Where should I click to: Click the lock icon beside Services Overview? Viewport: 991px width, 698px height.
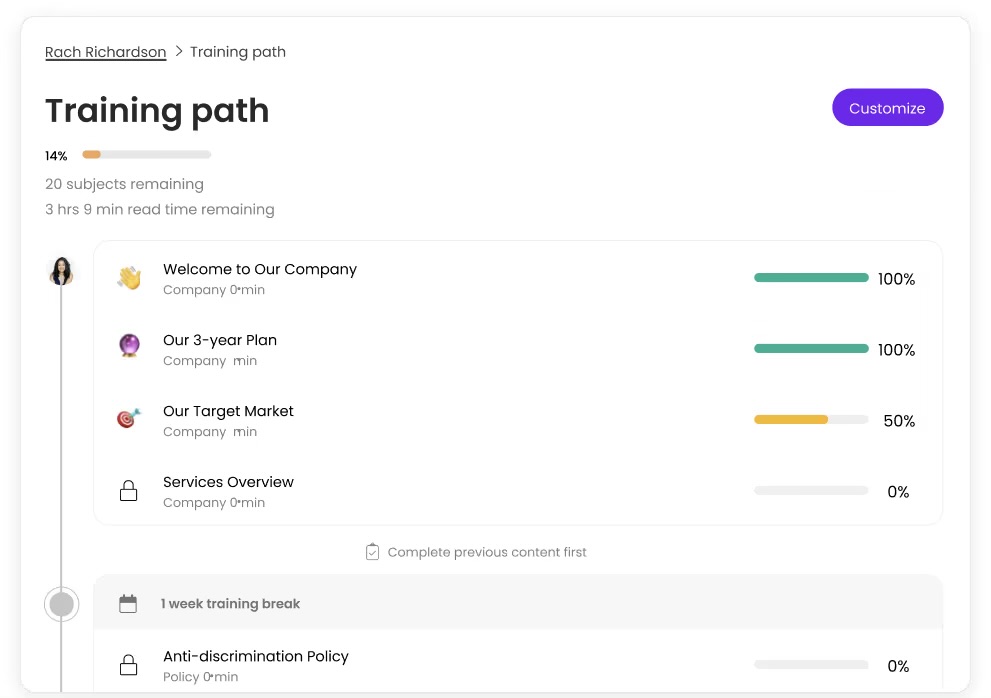click(x=128, y=491)
